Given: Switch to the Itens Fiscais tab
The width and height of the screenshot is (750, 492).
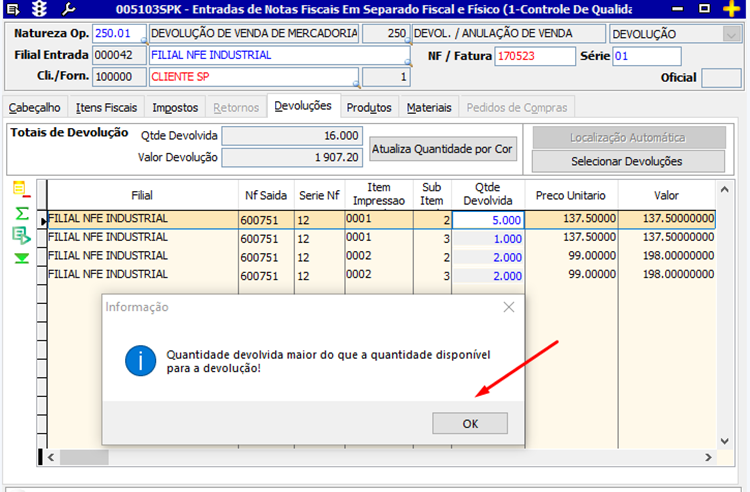Looking at the screenshot, I should tap(106, 108).
